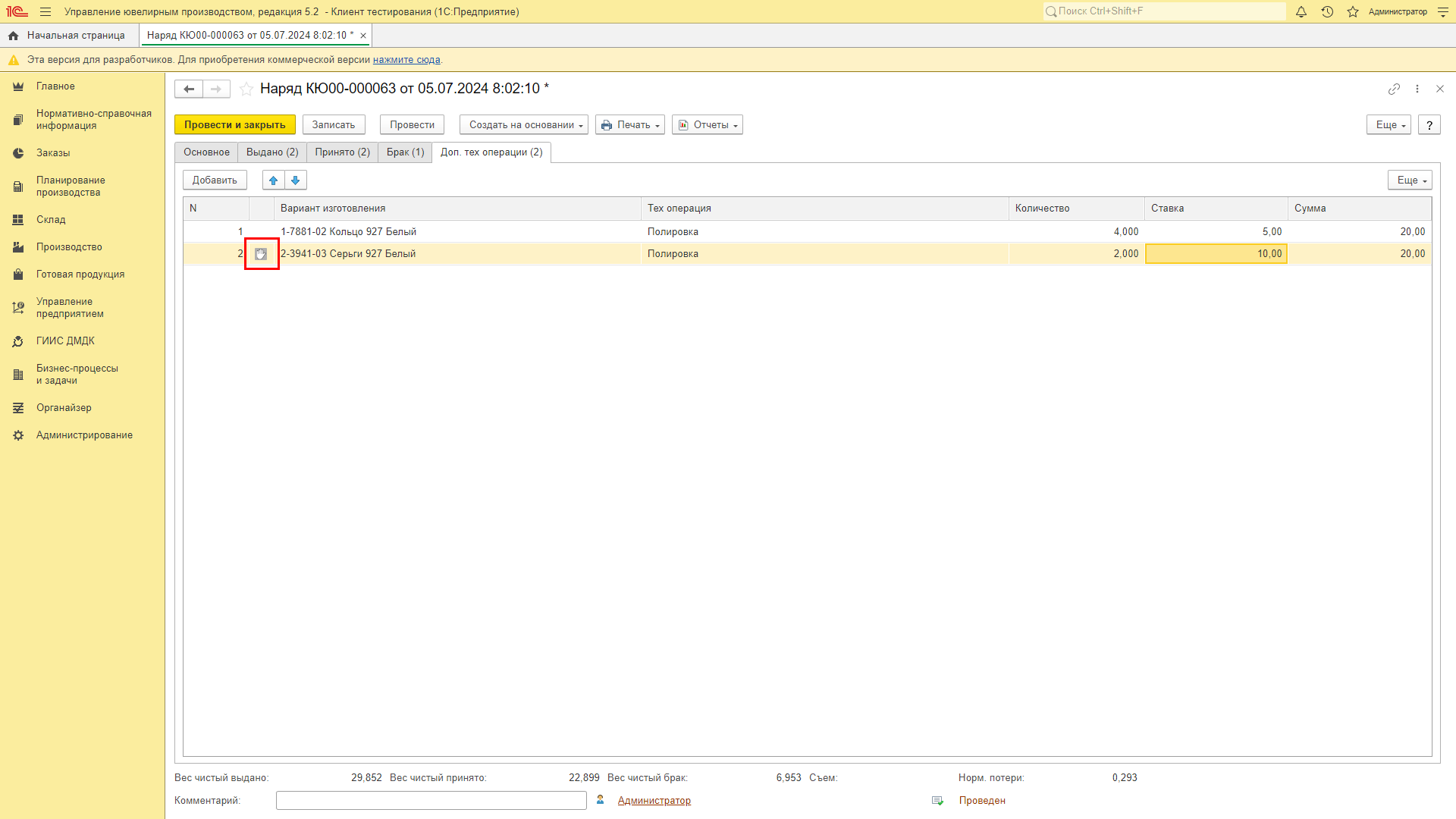Click Количество cell 2,000

pyautogui.click(x=1077, y=254)
